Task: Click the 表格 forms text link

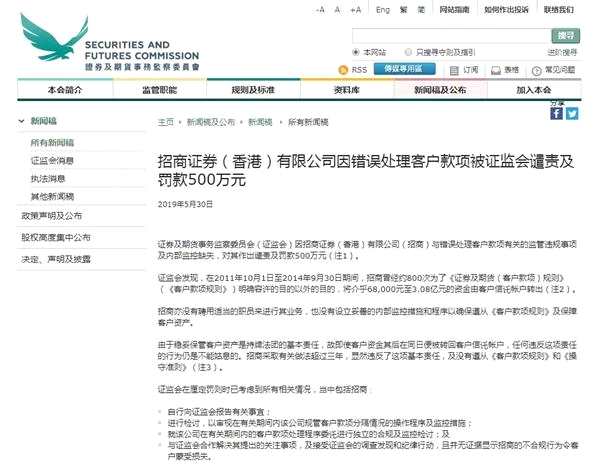Action: [x=512, y=70]
